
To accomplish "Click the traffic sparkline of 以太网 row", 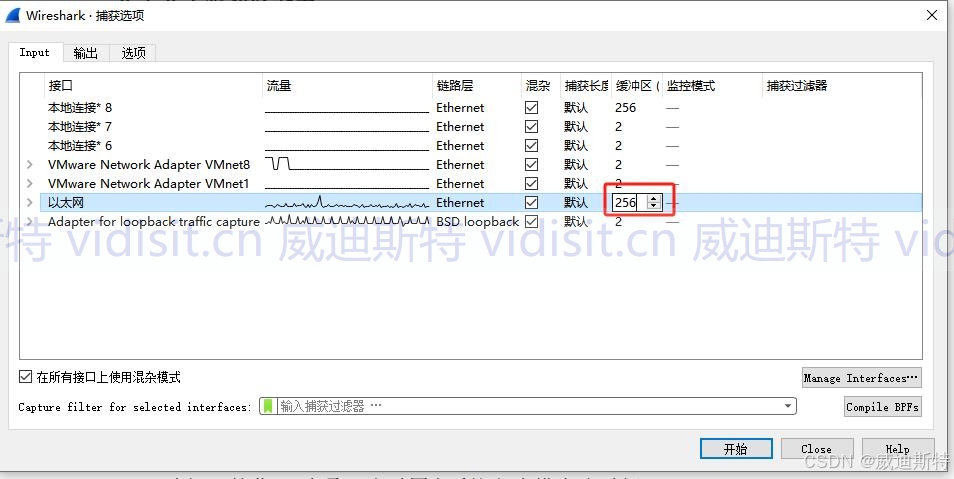I will coord(347,203).
